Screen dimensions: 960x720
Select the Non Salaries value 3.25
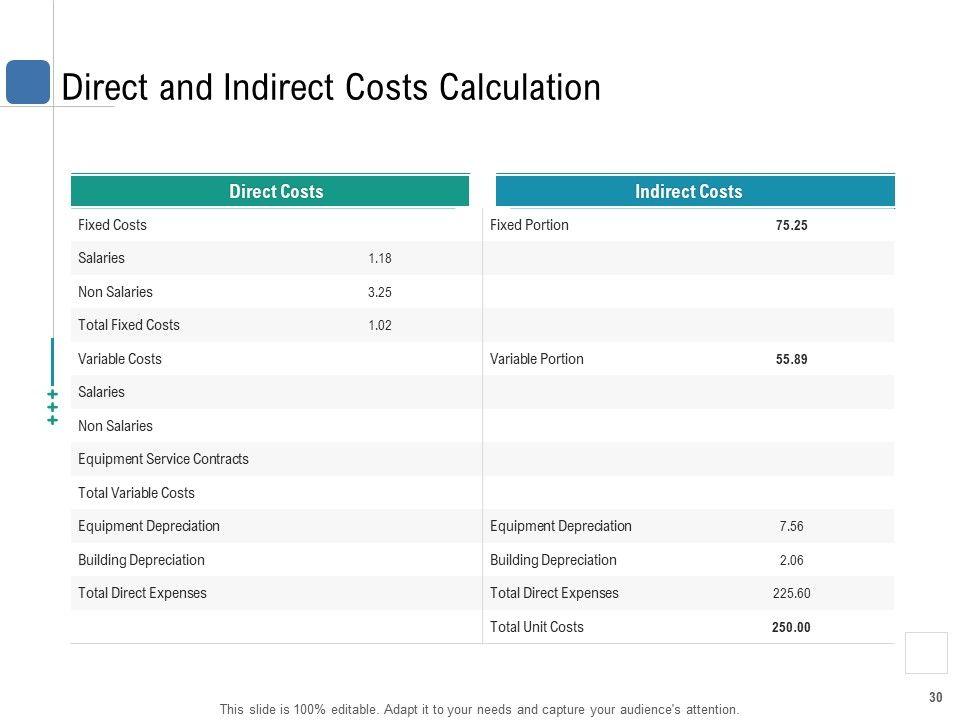tap(380, 293)
